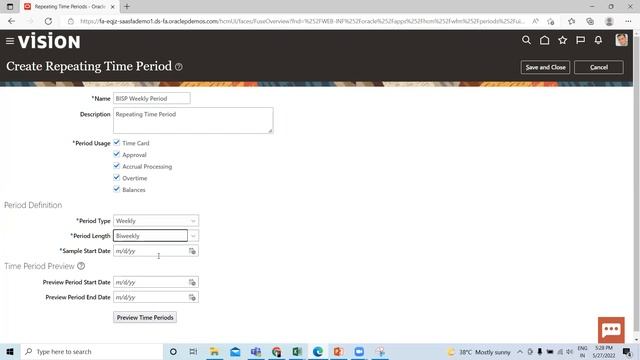Open browser settings ellipsis menu

(x=628, y=21)
